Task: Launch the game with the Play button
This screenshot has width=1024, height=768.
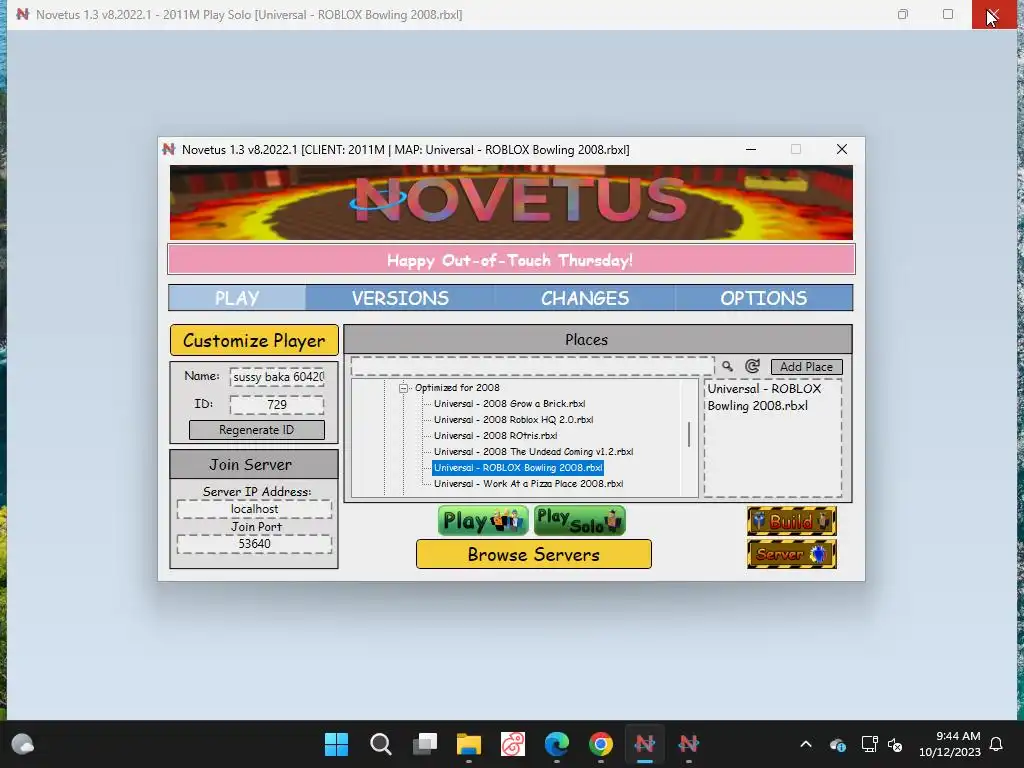Action: click(x=483, y=520)
